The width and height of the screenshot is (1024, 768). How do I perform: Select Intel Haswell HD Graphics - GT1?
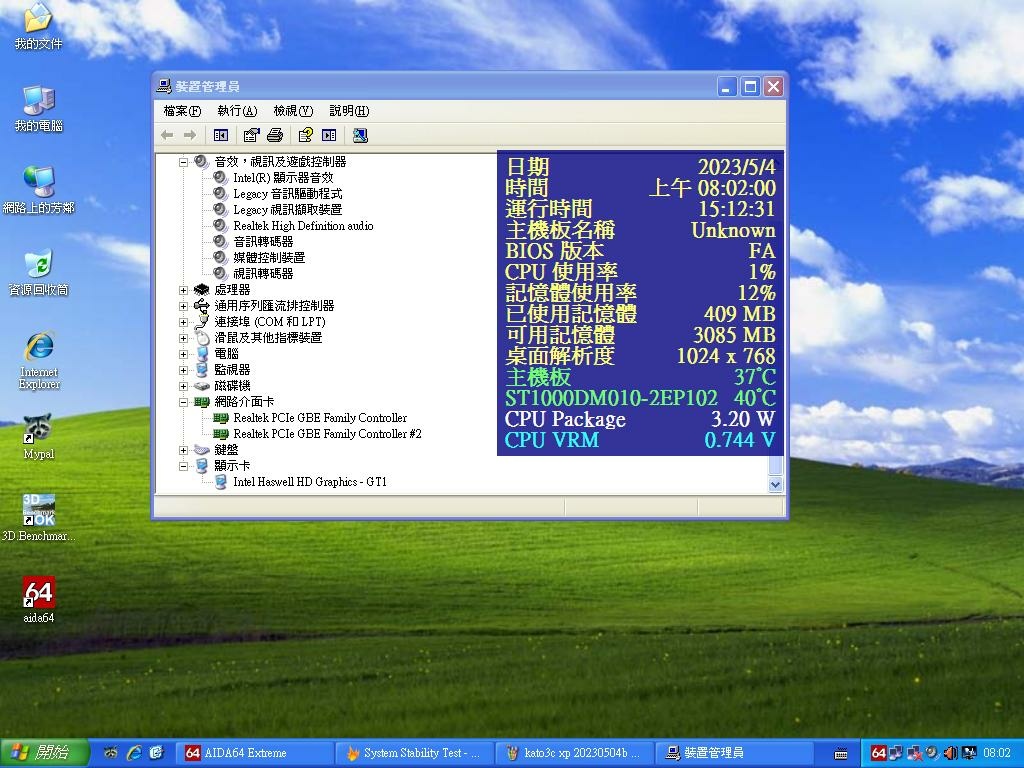[310, 482]
